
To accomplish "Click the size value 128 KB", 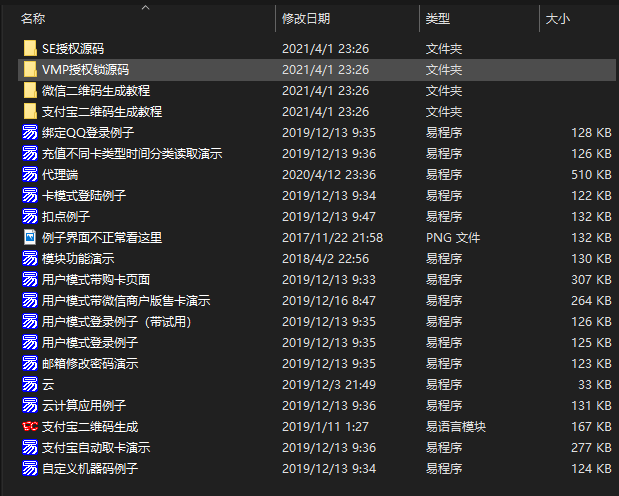I will click(x=591, y=132).
